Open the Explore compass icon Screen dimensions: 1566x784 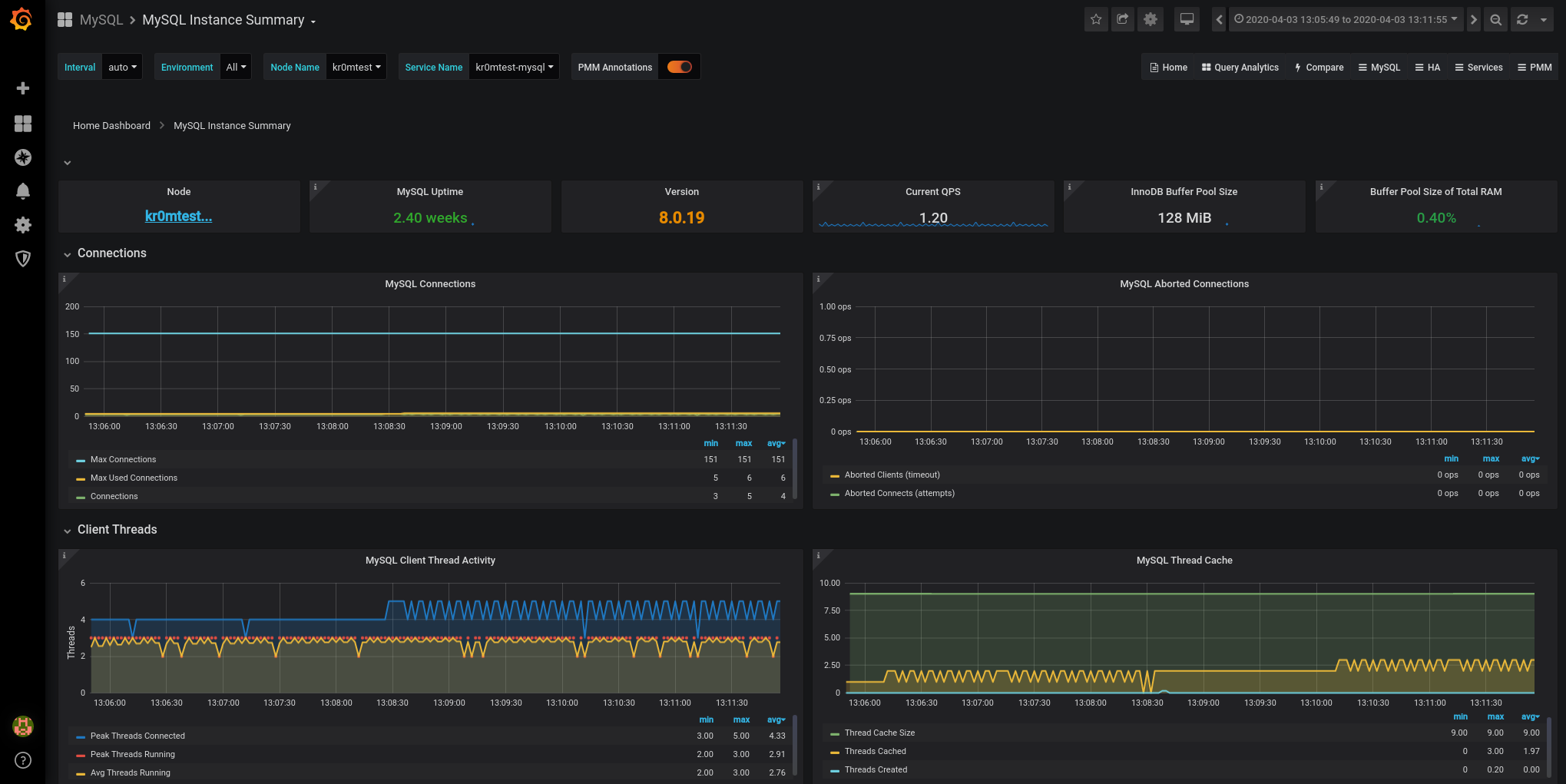(23, 157)
